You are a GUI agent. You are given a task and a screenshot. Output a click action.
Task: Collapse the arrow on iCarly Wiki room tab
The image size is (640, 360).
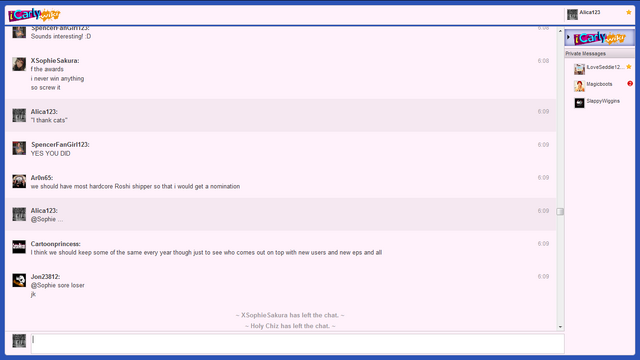pyautogui.click(x=568, y=37)
